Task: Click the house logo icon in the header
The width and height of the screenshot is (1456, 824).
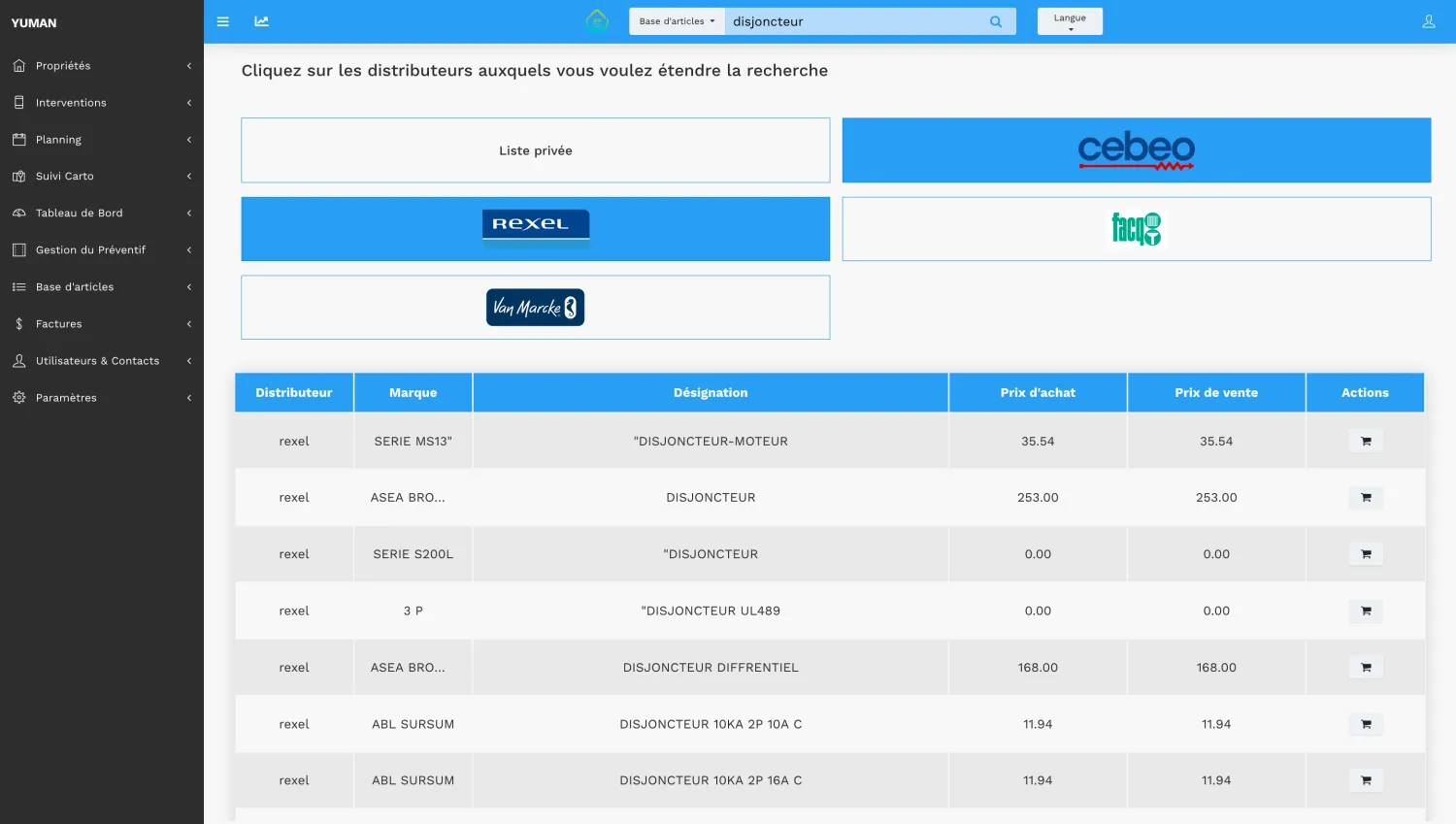Action: [597, 20]
